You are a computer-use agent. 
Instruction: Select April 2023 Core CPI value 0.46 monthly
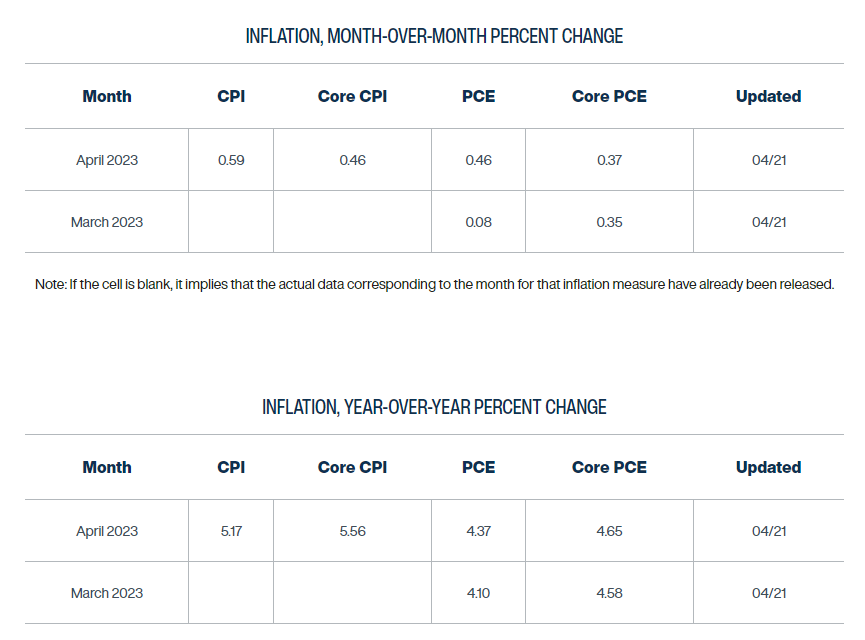pos(353,160)
